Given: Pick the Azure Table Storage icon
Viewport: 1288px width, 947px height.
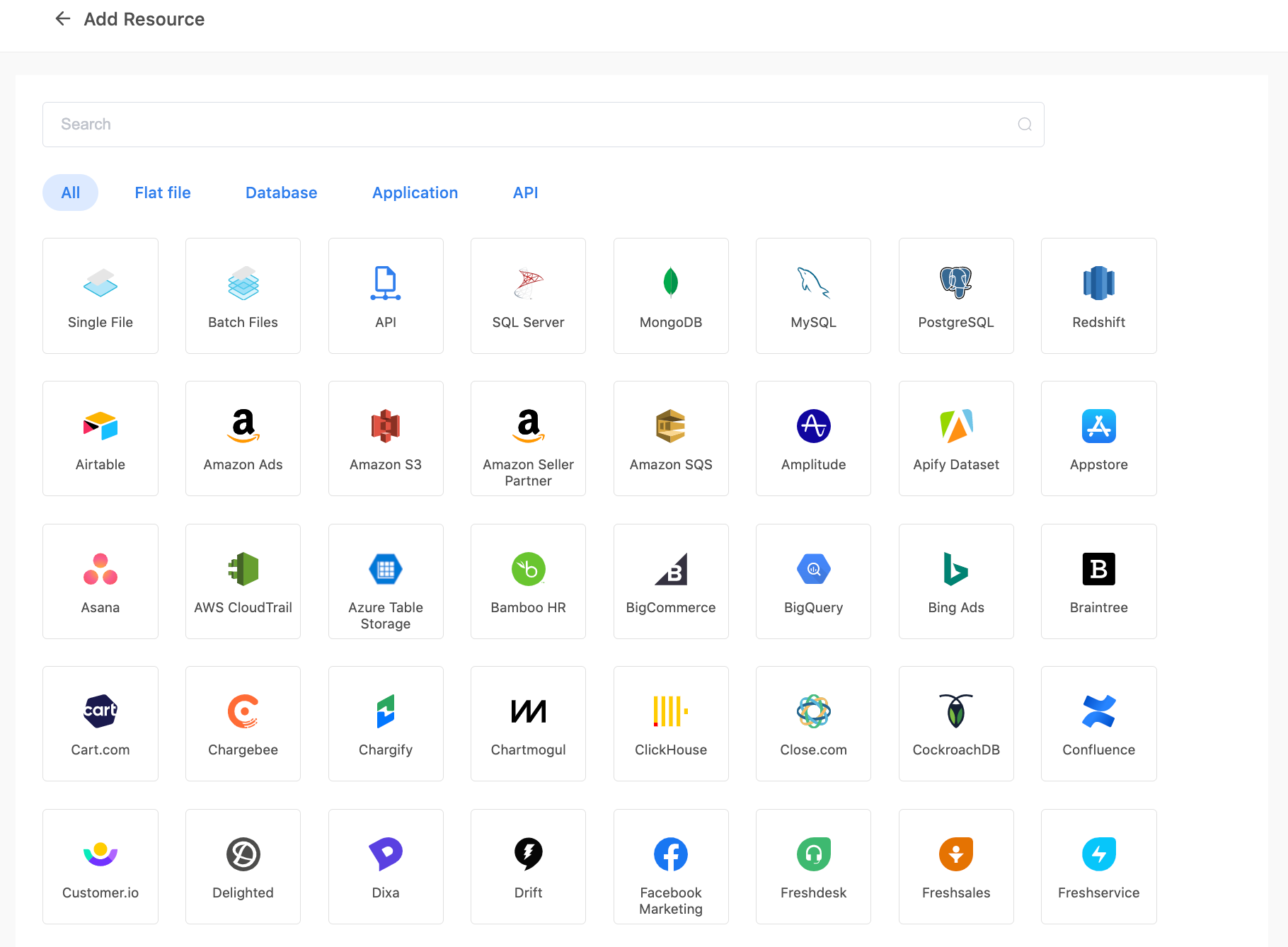Looking at the screenshot, I should [x=386, y=569].
